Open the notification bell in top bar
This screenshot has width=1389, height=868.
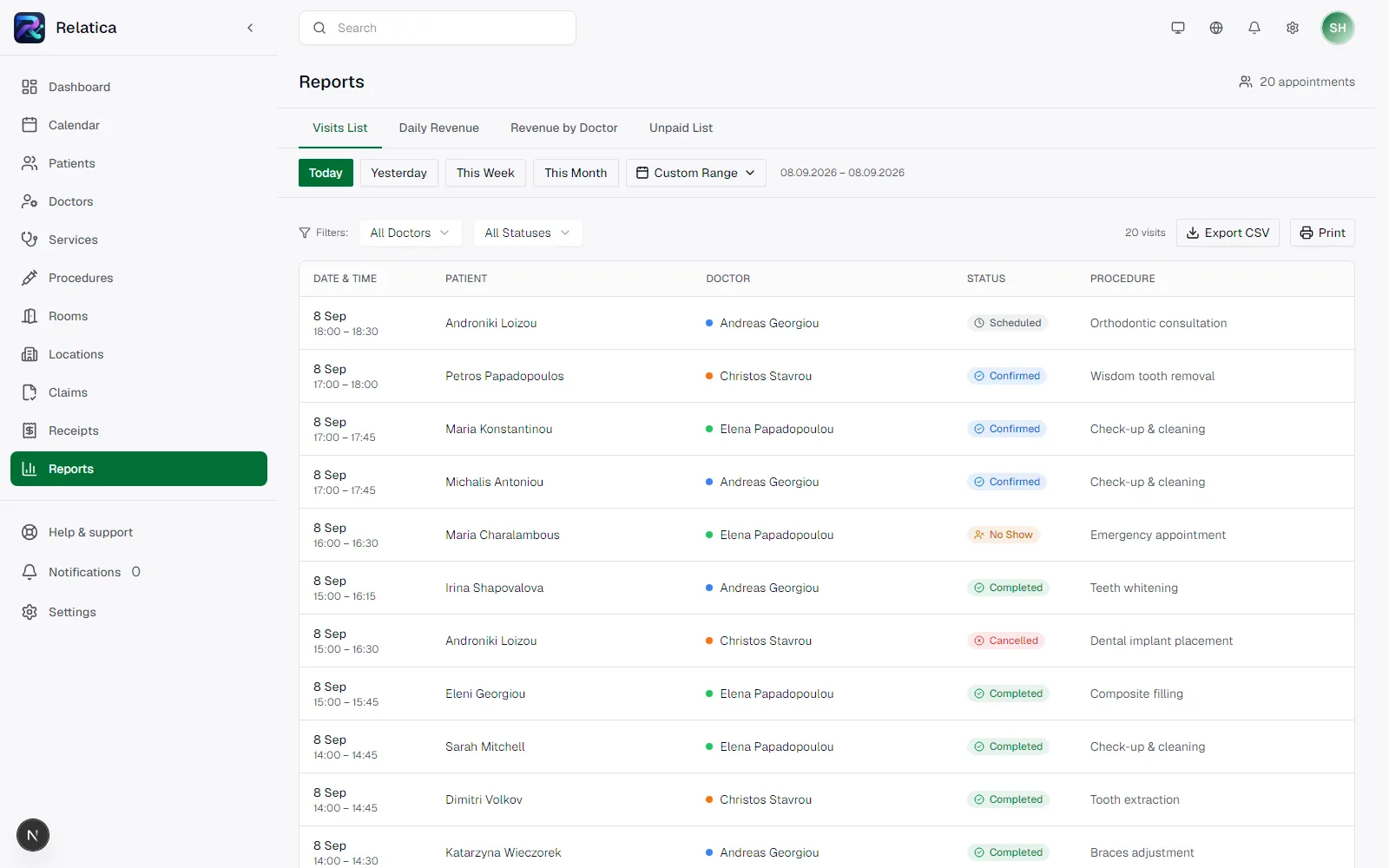[1254, 28]
